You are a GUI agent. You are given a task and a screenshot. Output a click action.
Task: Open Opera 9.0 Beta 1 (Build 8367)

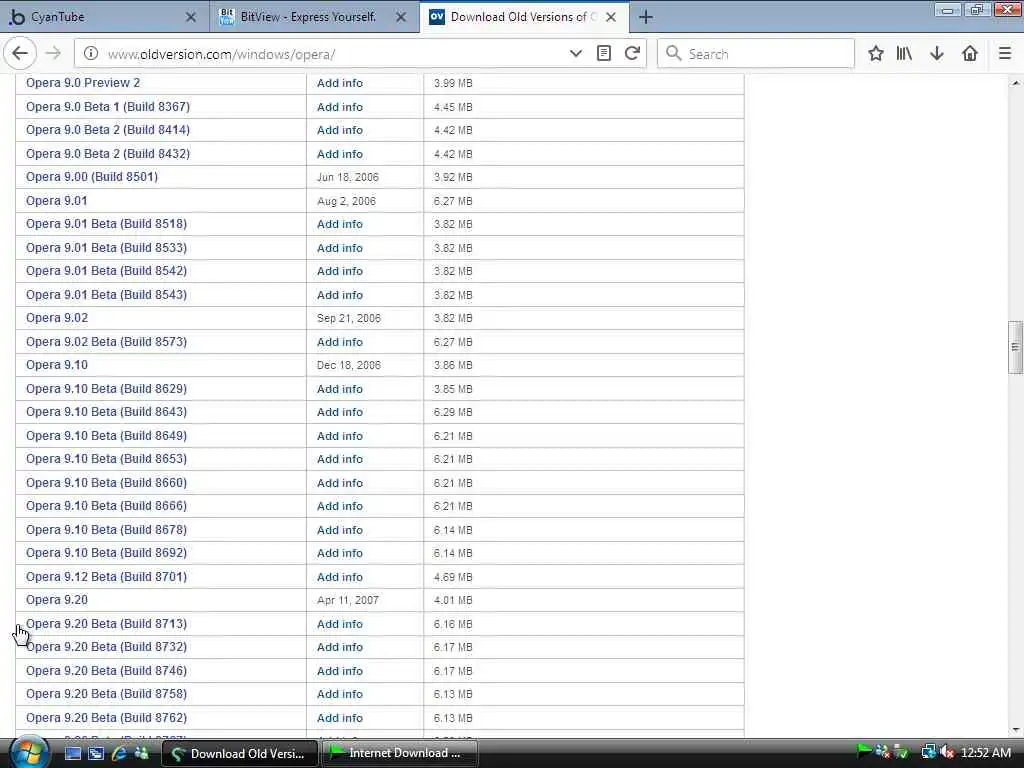(x=108, y=106)
